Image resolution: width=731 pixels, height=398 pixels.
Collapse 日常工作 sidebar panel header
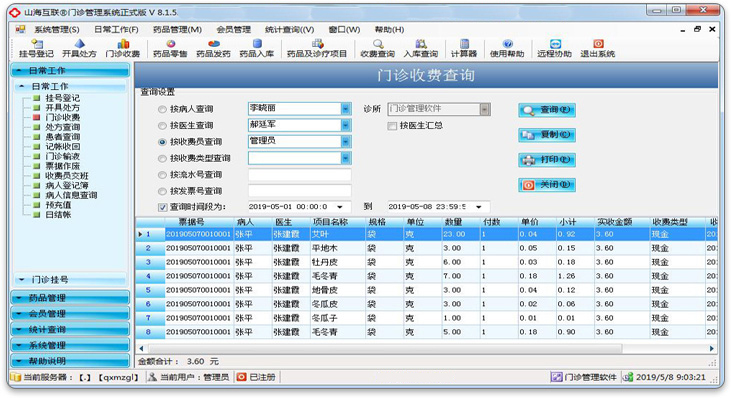[x=70, y=70]
